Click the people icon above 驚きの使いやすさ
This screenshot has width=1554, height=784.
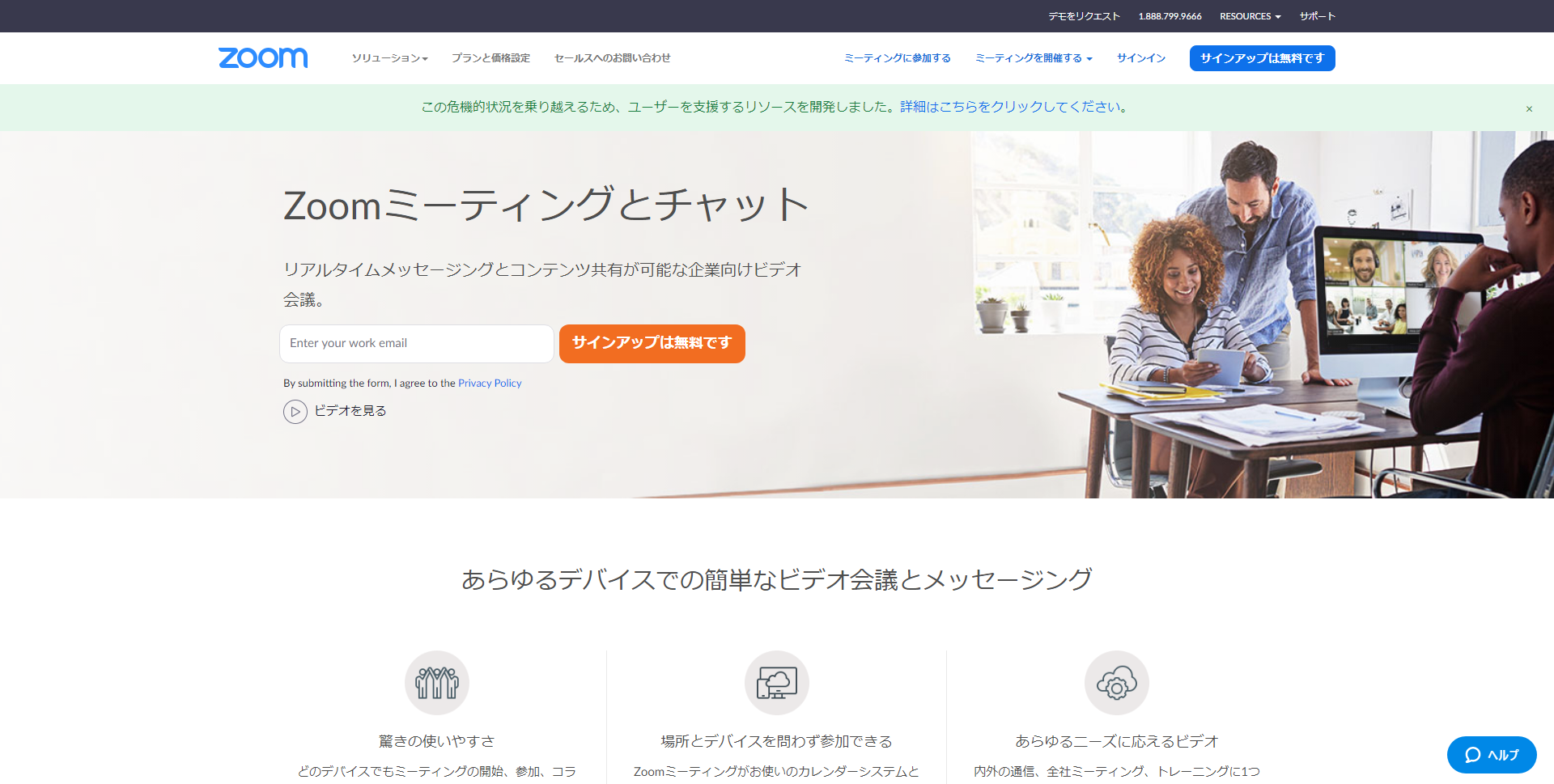click(437, 683)
